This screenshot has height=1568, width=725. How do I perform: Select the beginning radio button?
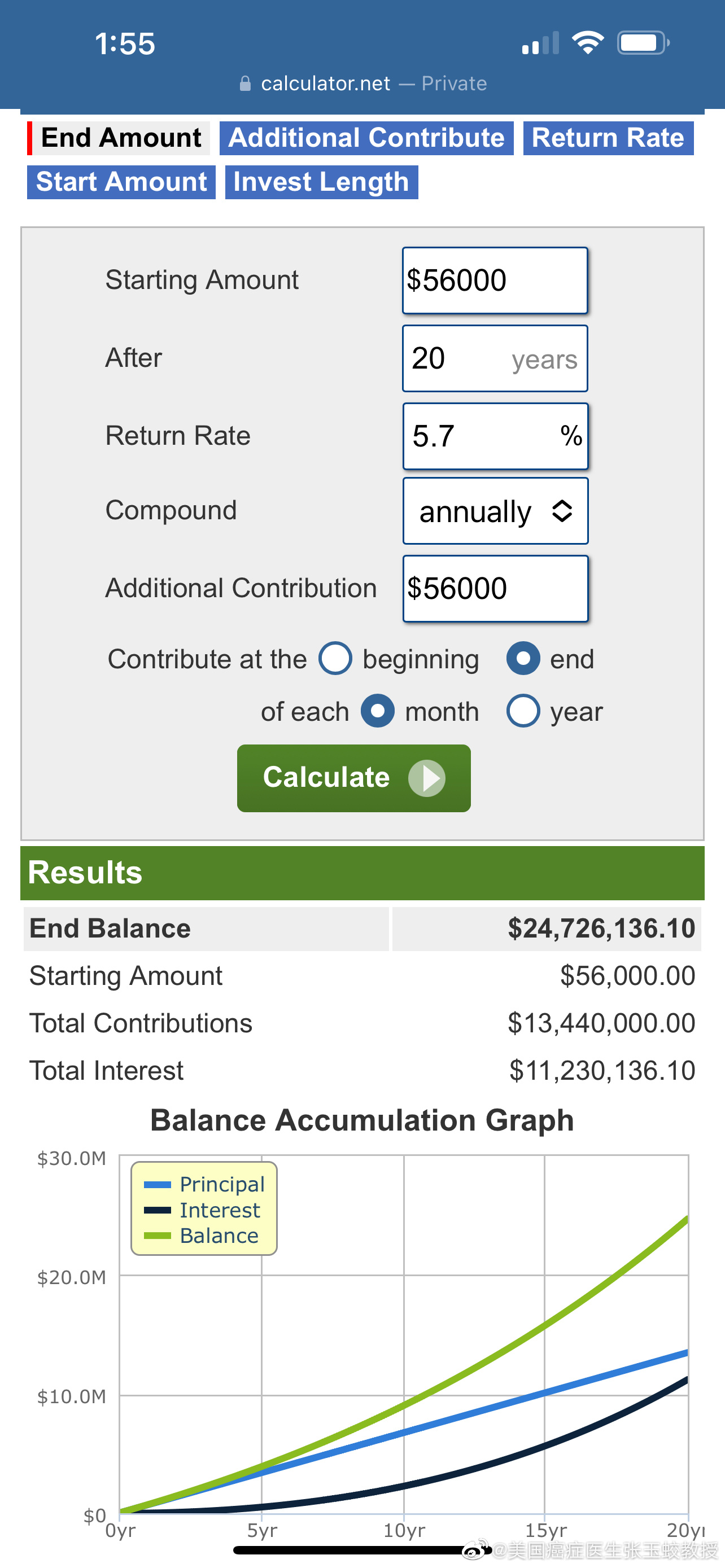pyautogui.click(x=335, y=659)
